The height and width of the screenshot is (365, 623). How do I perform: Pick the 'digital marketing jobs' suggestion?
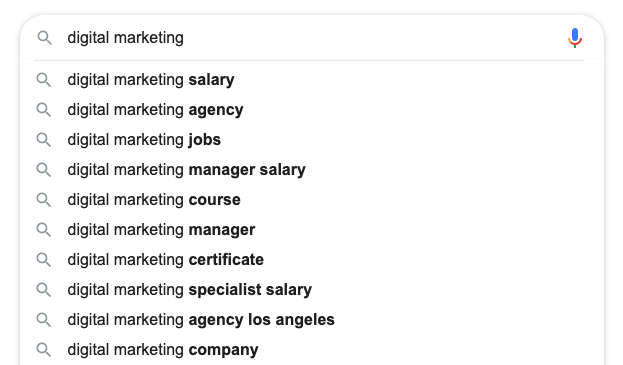(312, 140)
